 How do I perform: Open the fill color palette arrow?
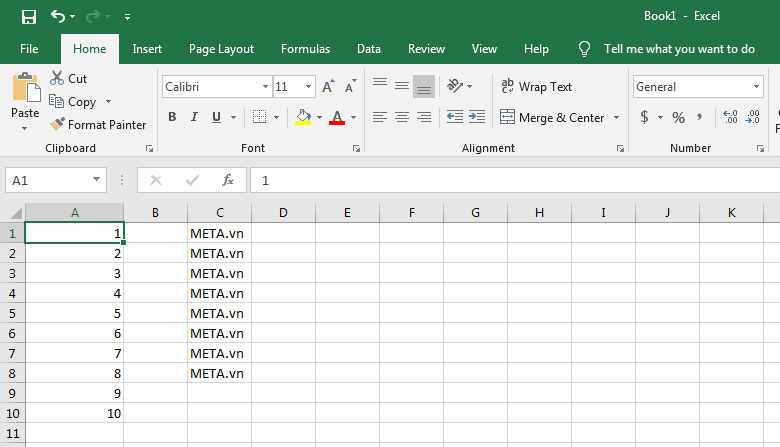pos(319,117)
